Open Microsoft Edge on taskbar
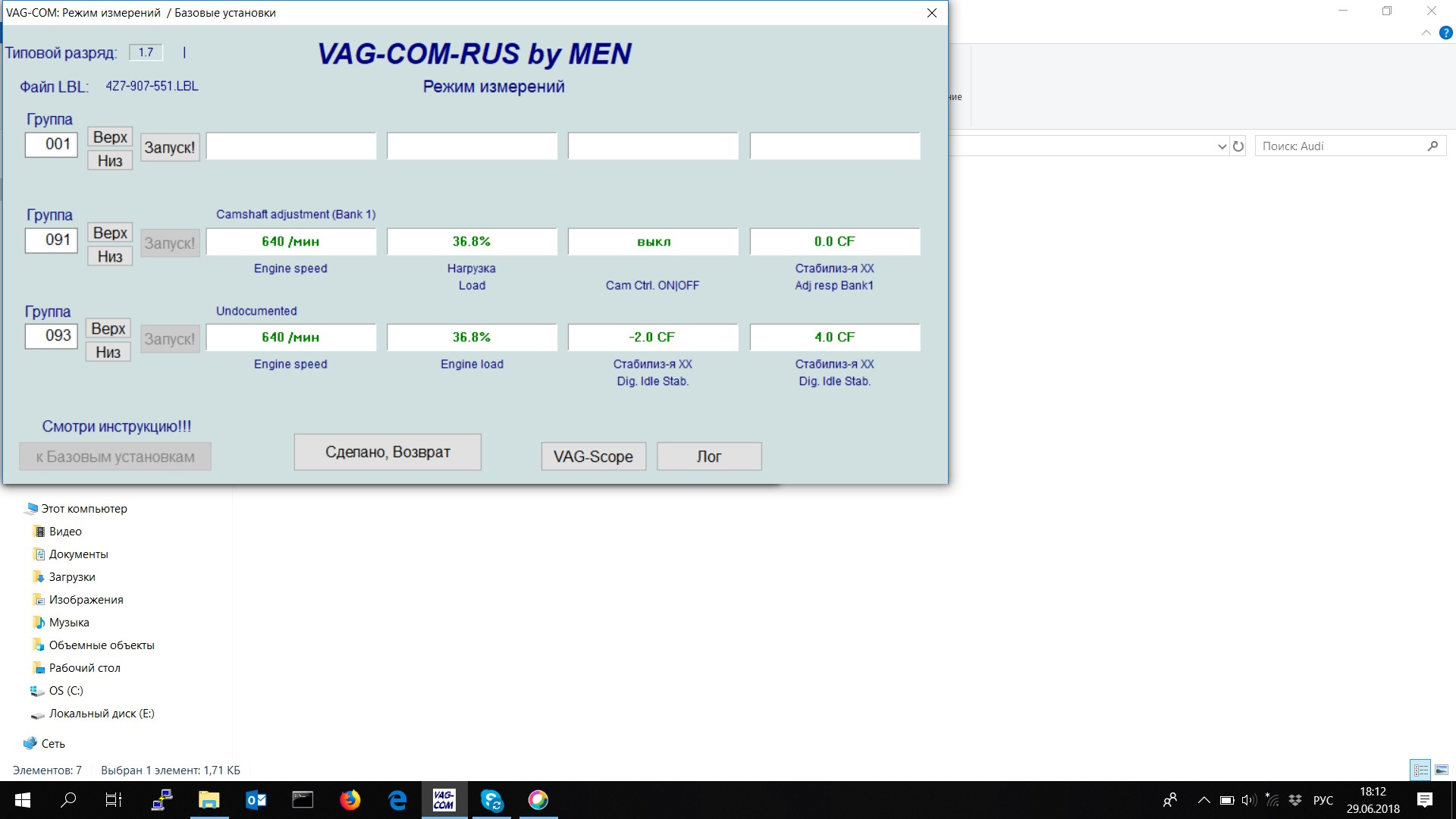Viewport: 1456px width, 819px height. coord(397,800)
